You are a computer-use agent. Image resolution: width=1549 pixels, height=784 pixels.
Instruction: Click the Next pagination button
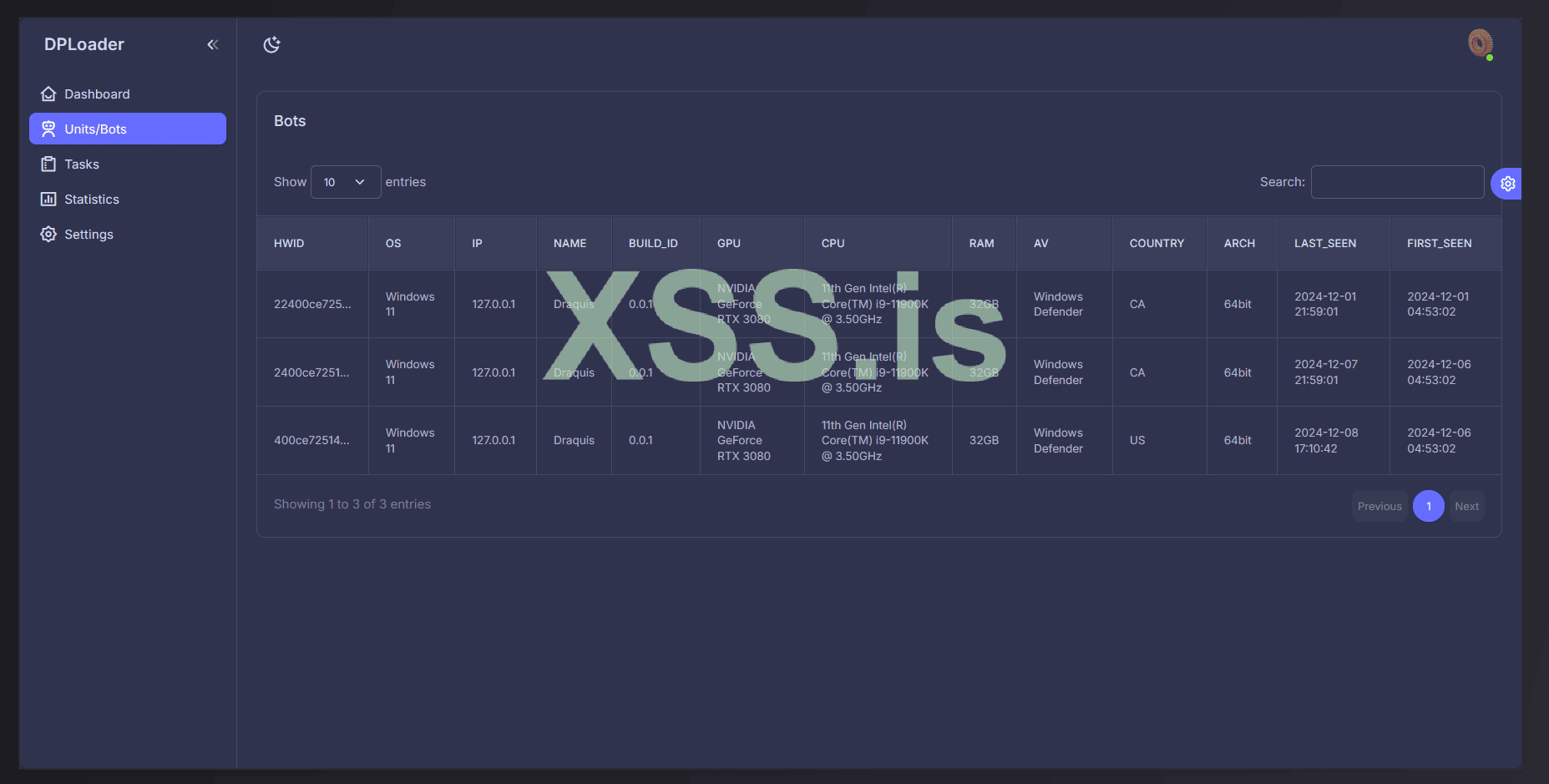[1466, 506]
